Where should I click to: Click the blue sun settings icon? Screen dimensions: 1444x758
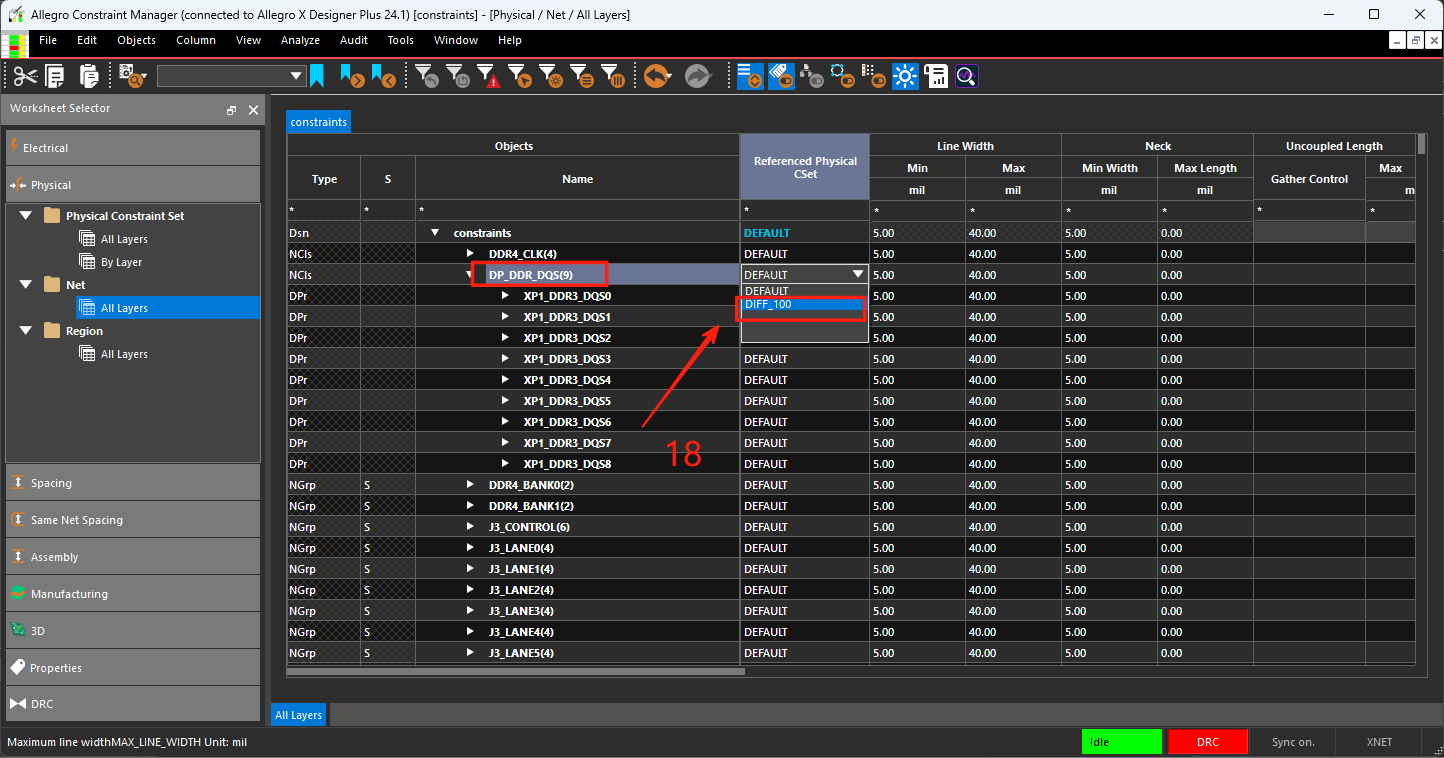point(905,76)
